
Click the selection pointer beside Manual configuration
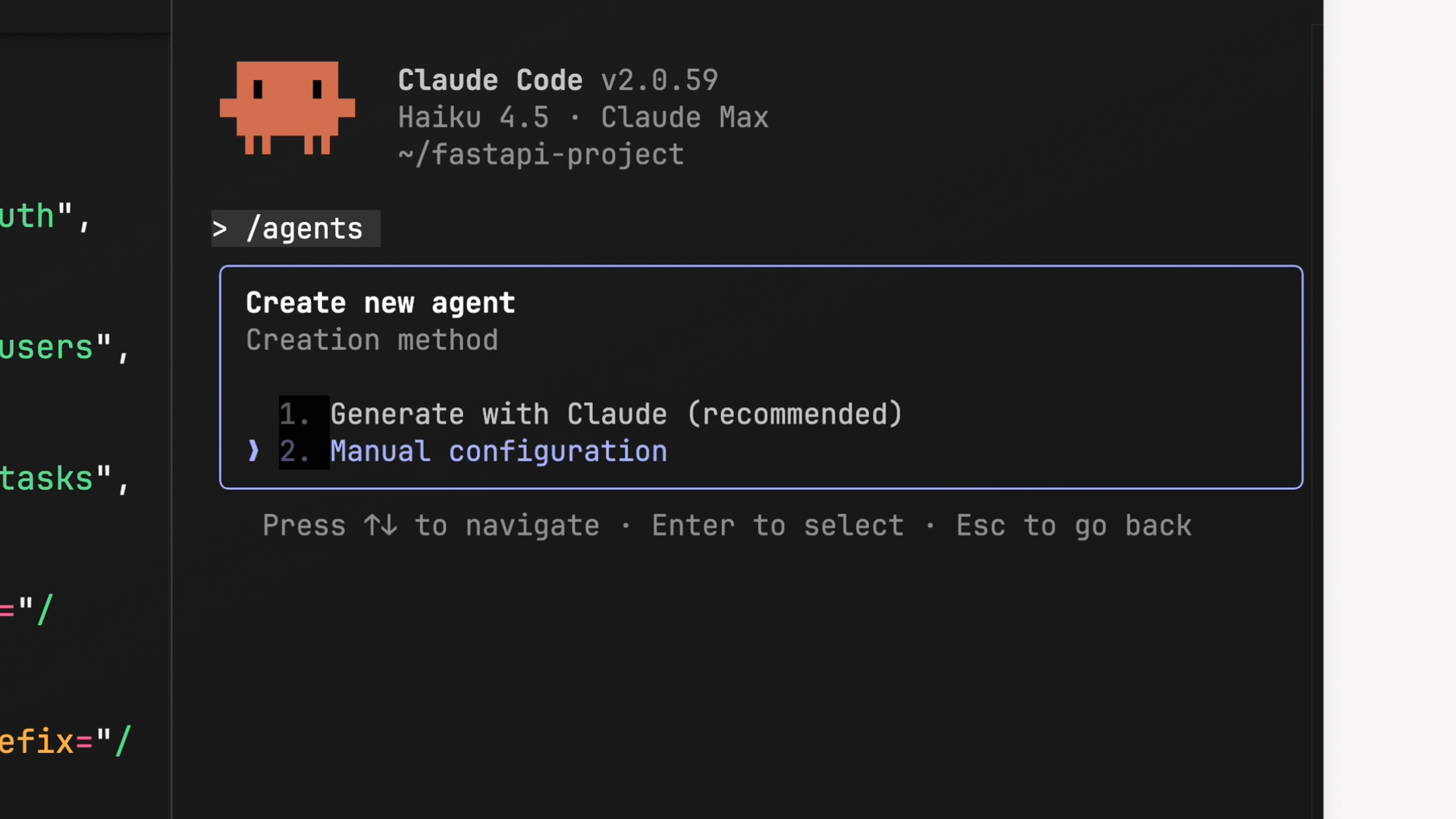click(x=253, y=451)
